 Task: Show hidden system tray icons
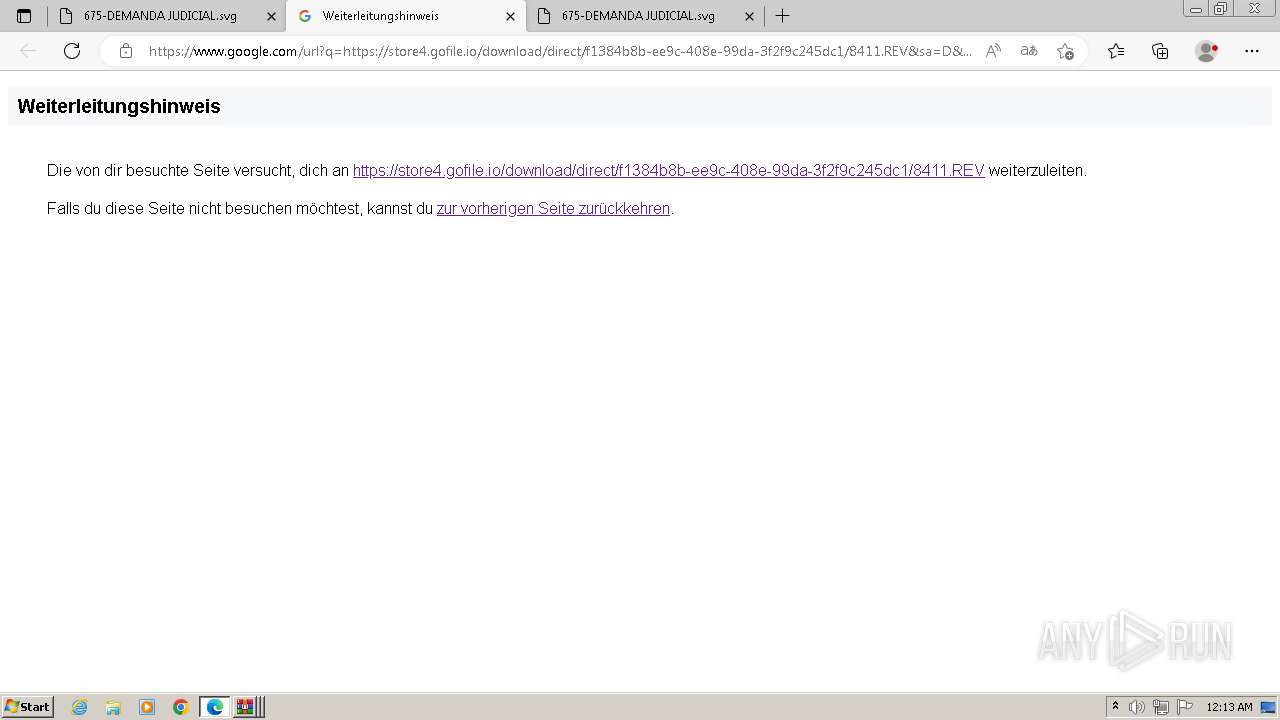tap(1115, 707)
